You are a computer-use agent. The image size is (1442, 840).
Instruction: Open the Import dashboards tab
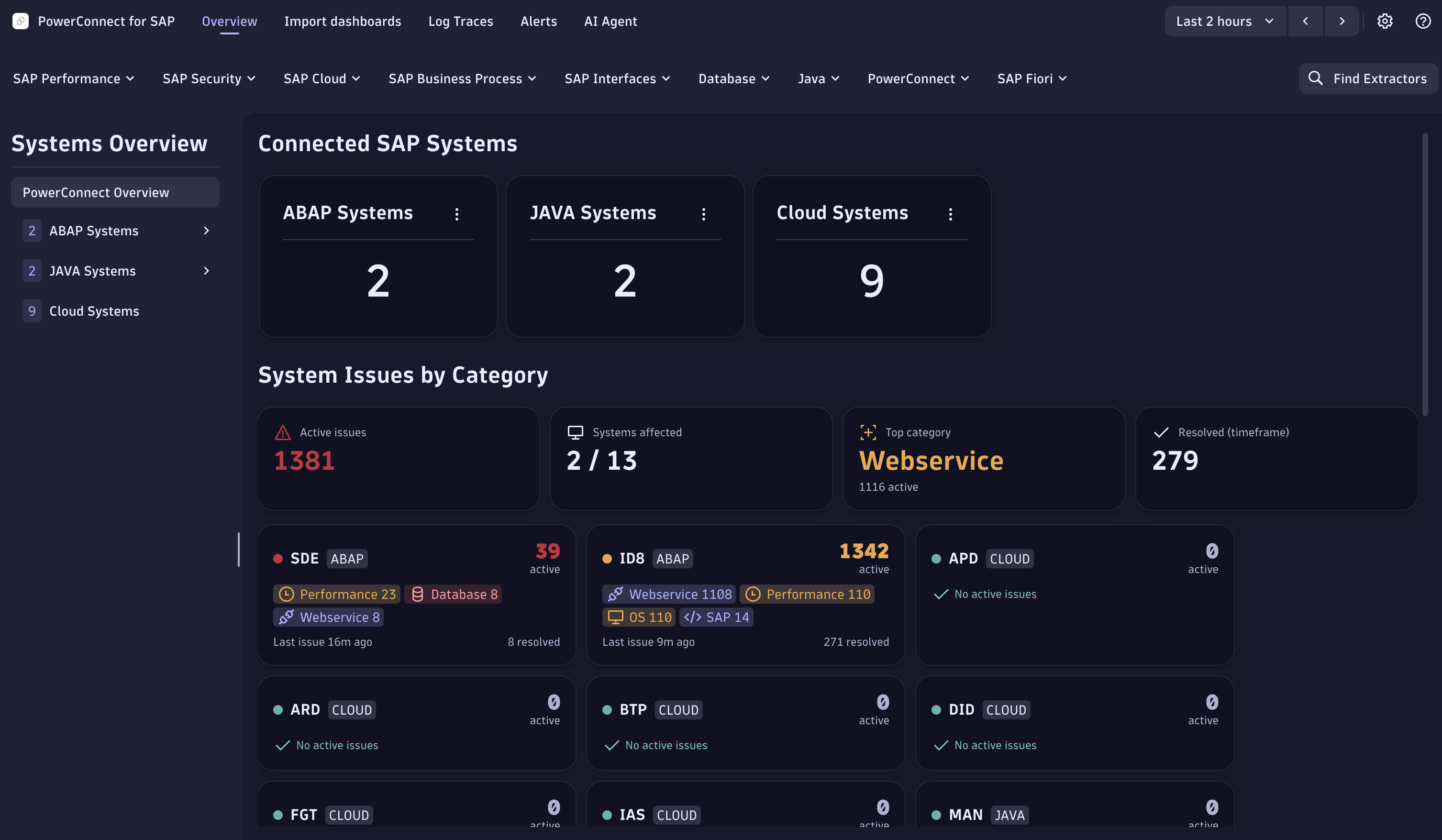click(343, 21)
